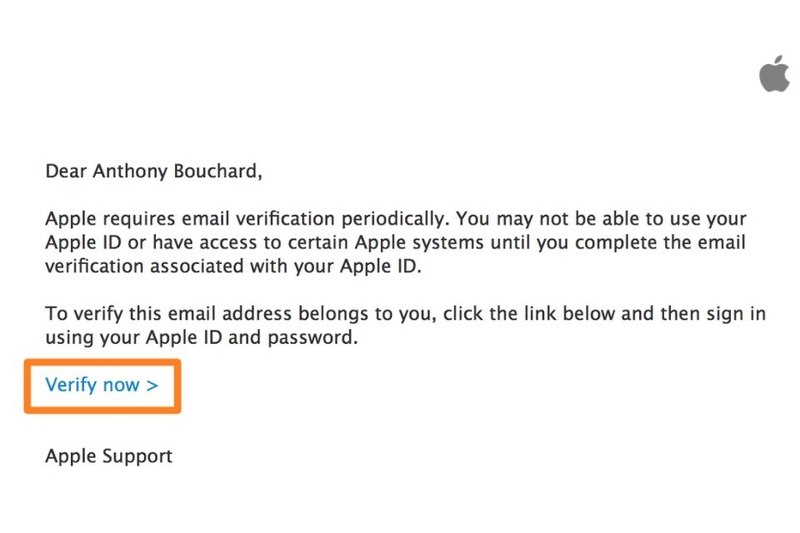This screenshot has width=800, height=533.
Task: Click the phrase "complete the email"
Action: [674, 243]
